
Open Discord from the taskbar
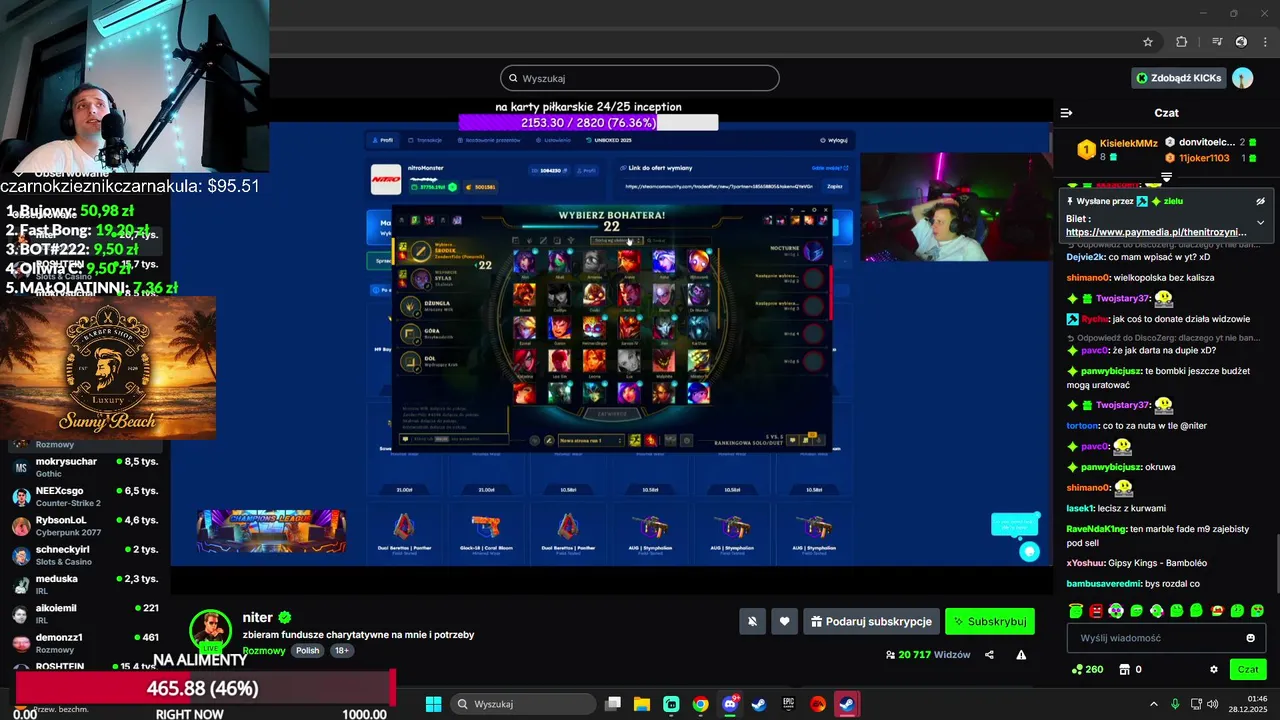pos(730,704)
